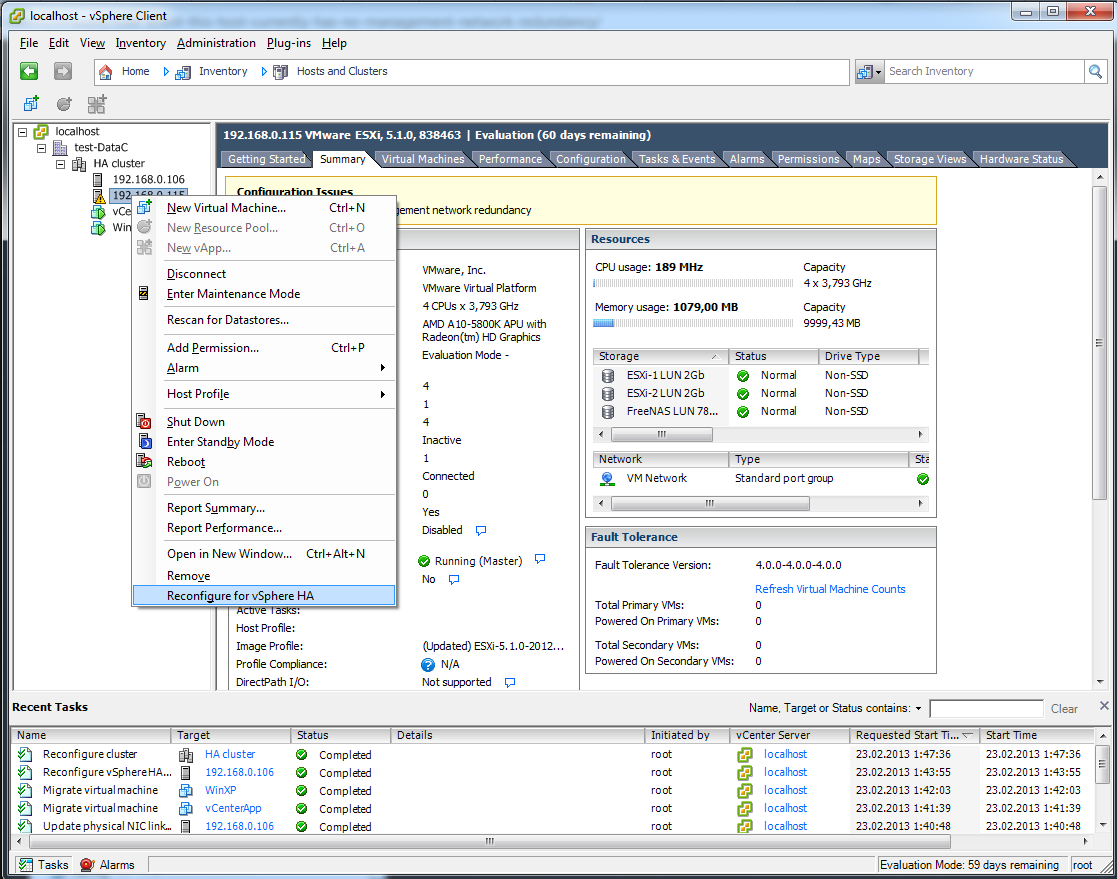This screenshot has height=879, width=1117.
Task: Click the Enter Maintenance Mode icon
Action: click(x=144, y=293)
